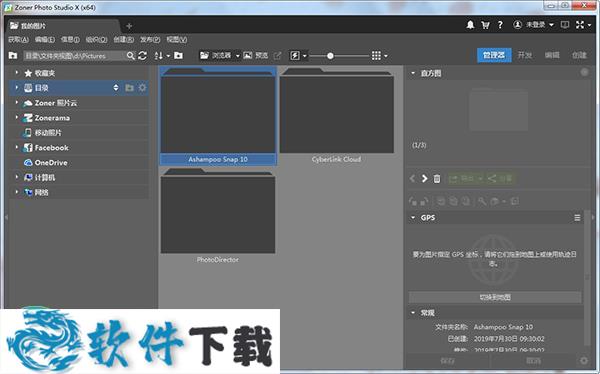Click the quick lightning filter icon
Image resolution: width=600 pixels, height=374 pixels.
295,56
